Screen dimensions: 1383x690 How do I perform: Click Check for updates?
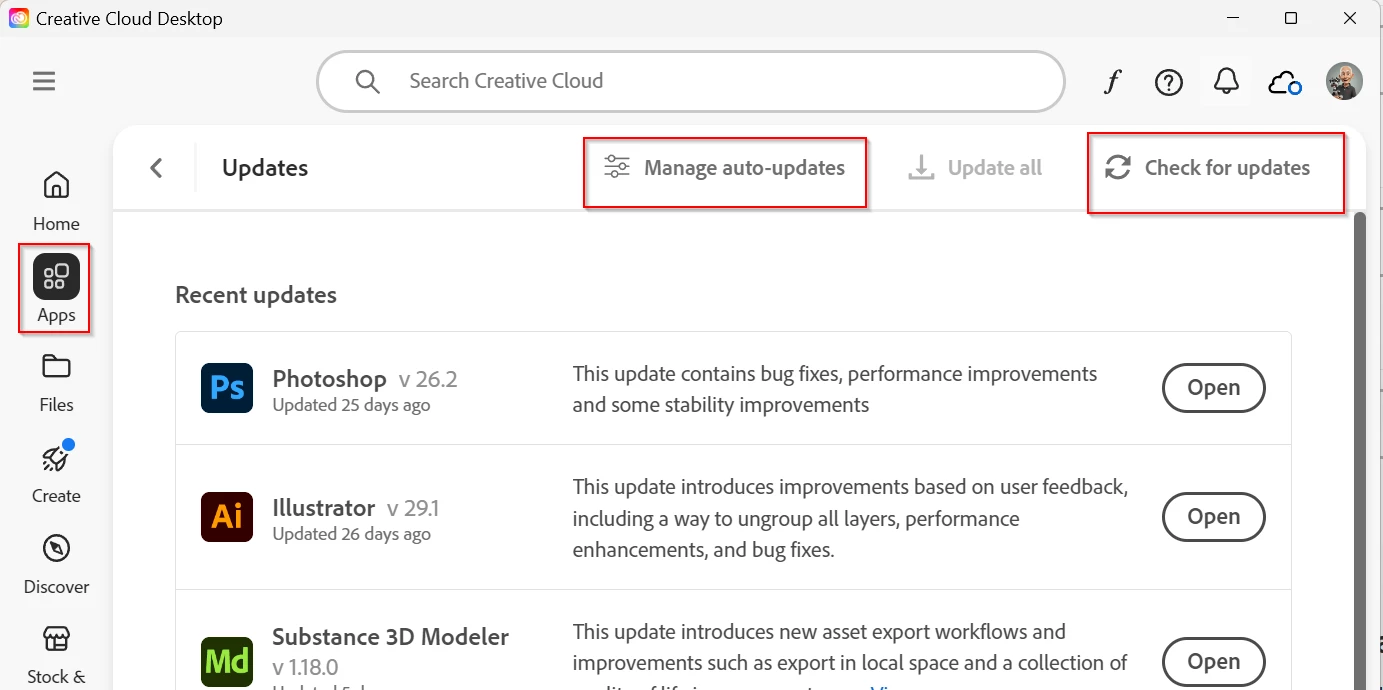[1208, 168]
